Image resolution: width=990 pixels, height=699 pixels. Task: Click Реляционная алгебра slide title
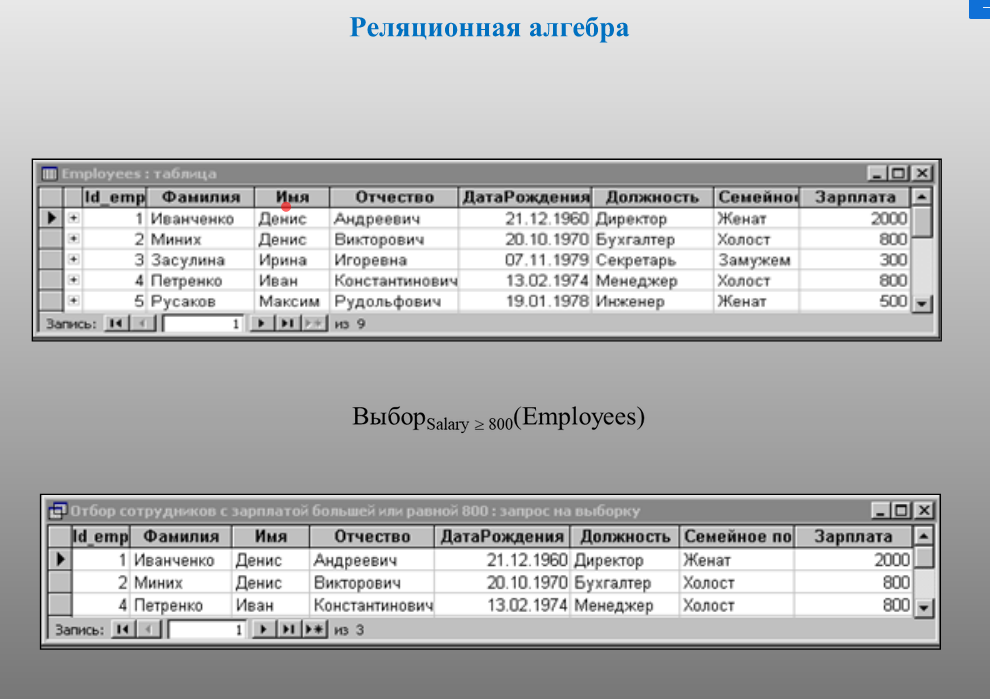(489, 27)
